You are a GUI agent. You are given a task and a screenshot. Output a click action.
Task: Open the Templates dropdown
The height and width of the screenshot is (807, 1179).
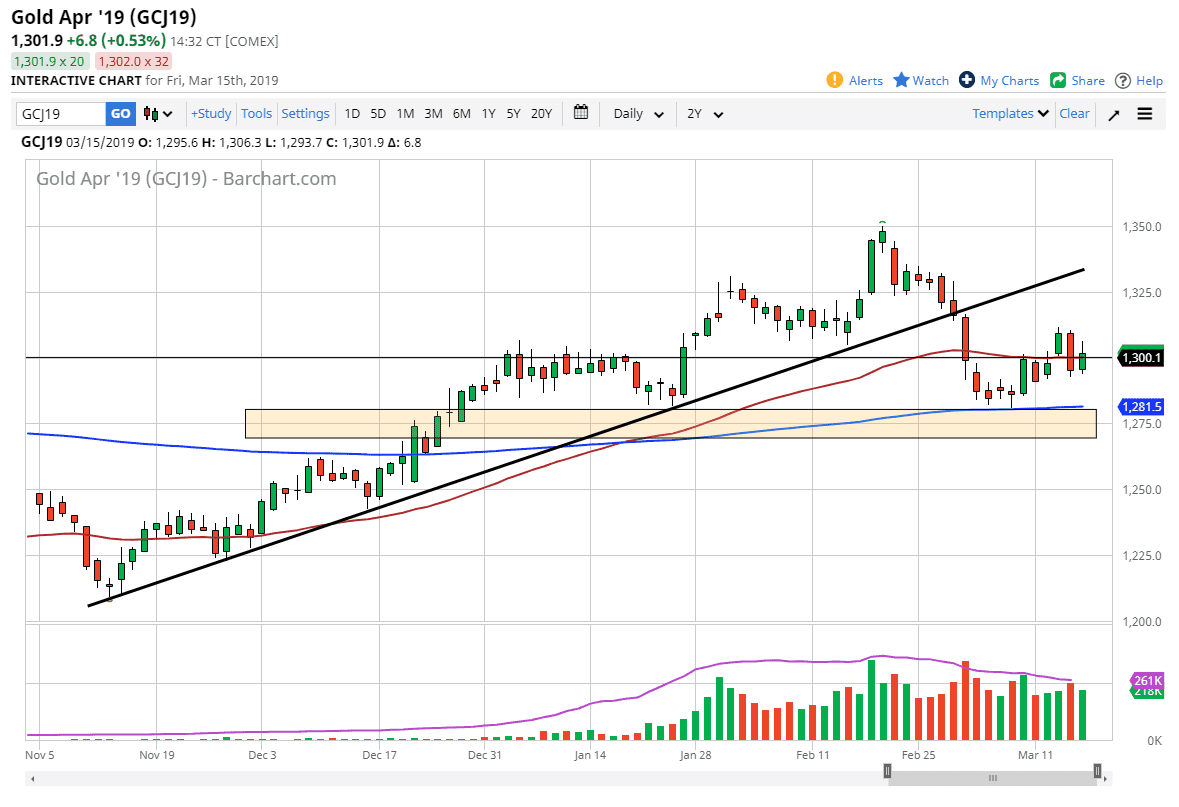1010,114
